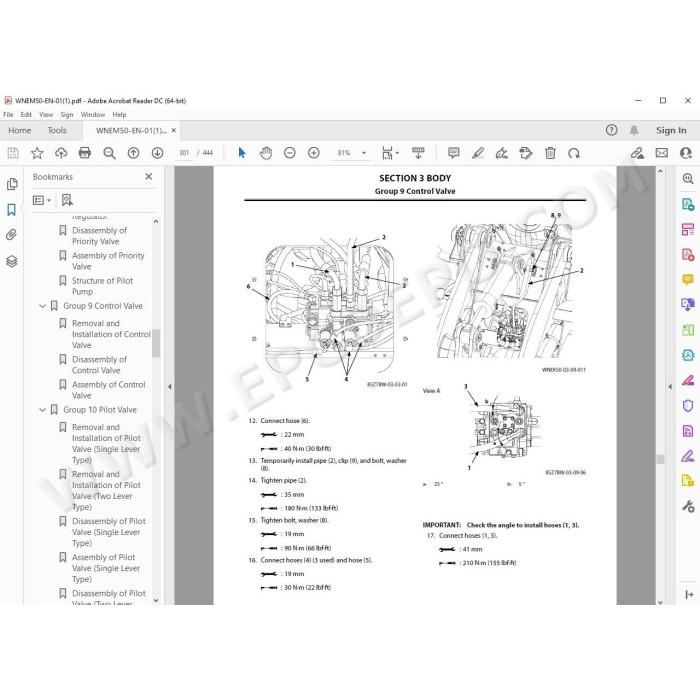The width and height of the screenshot is (700, 700).
Task: Open the Find text magnifier
Action: 109,153
